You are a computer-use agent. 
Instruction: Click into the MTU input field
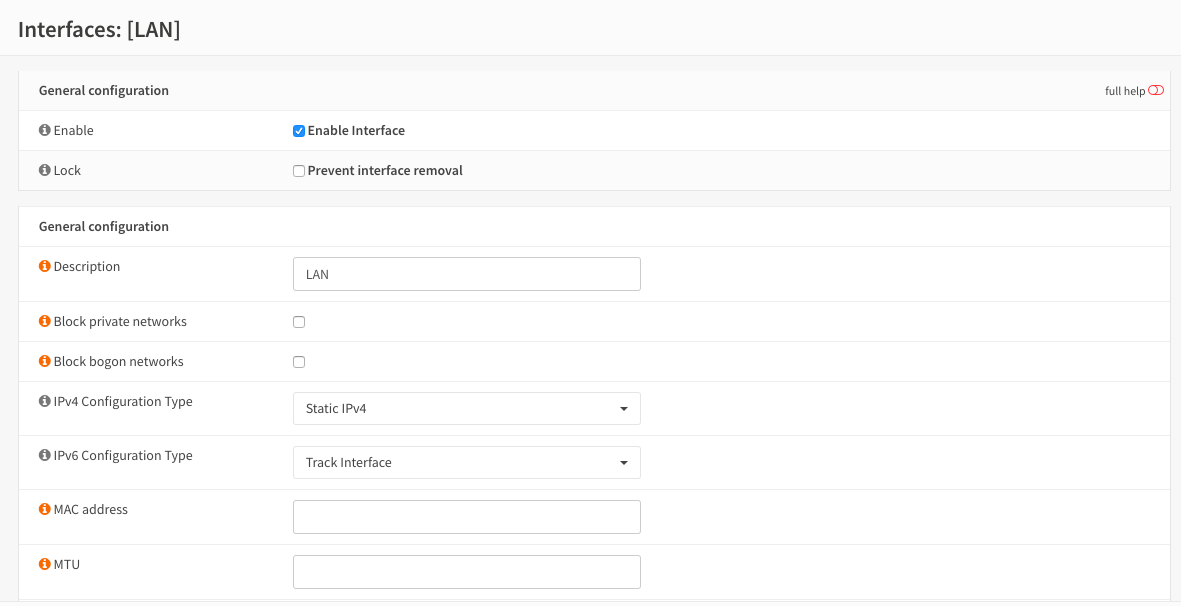click(x=466, y=572)
